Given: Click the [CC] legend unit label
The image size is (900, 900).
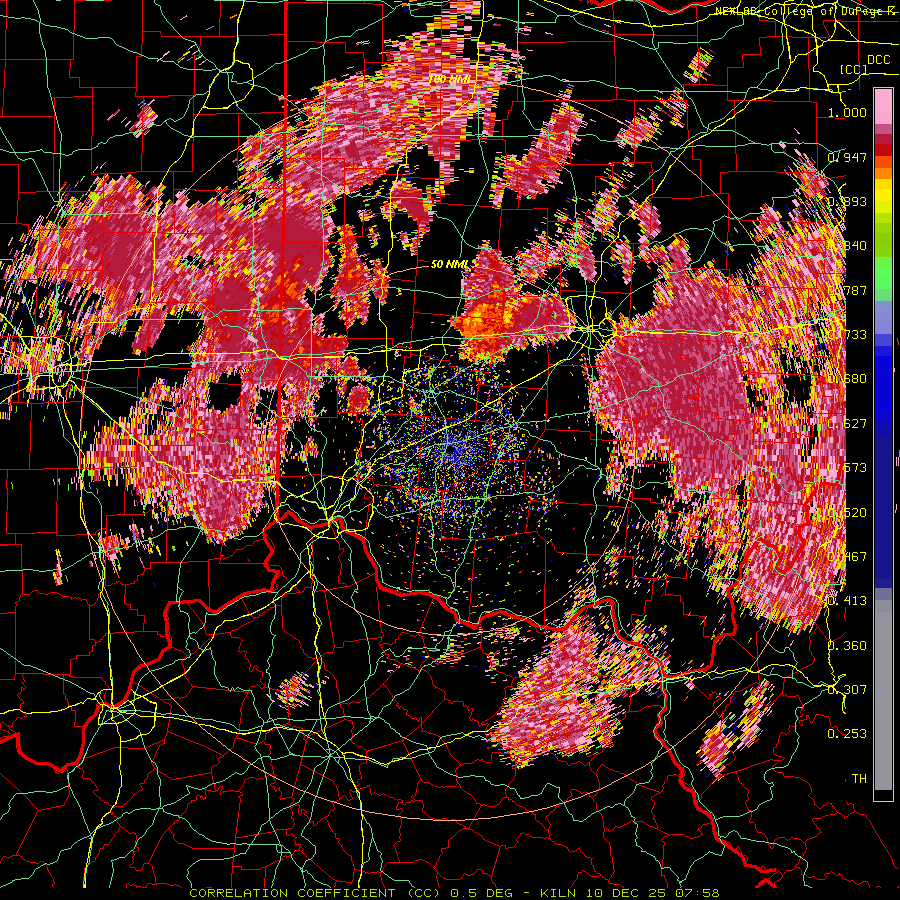Looking at the screenshot, I should pos(854,69).
